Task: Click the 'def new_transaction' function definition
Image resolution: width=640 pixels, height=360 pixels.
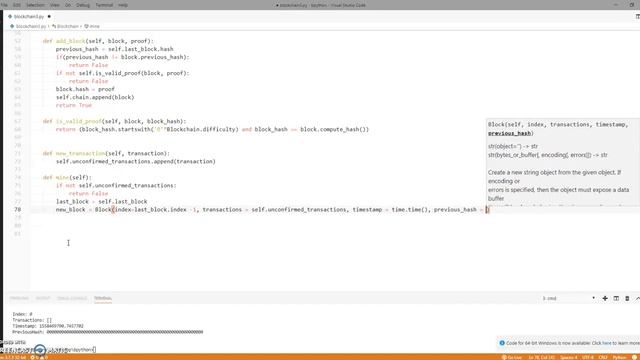Action: 106,153
